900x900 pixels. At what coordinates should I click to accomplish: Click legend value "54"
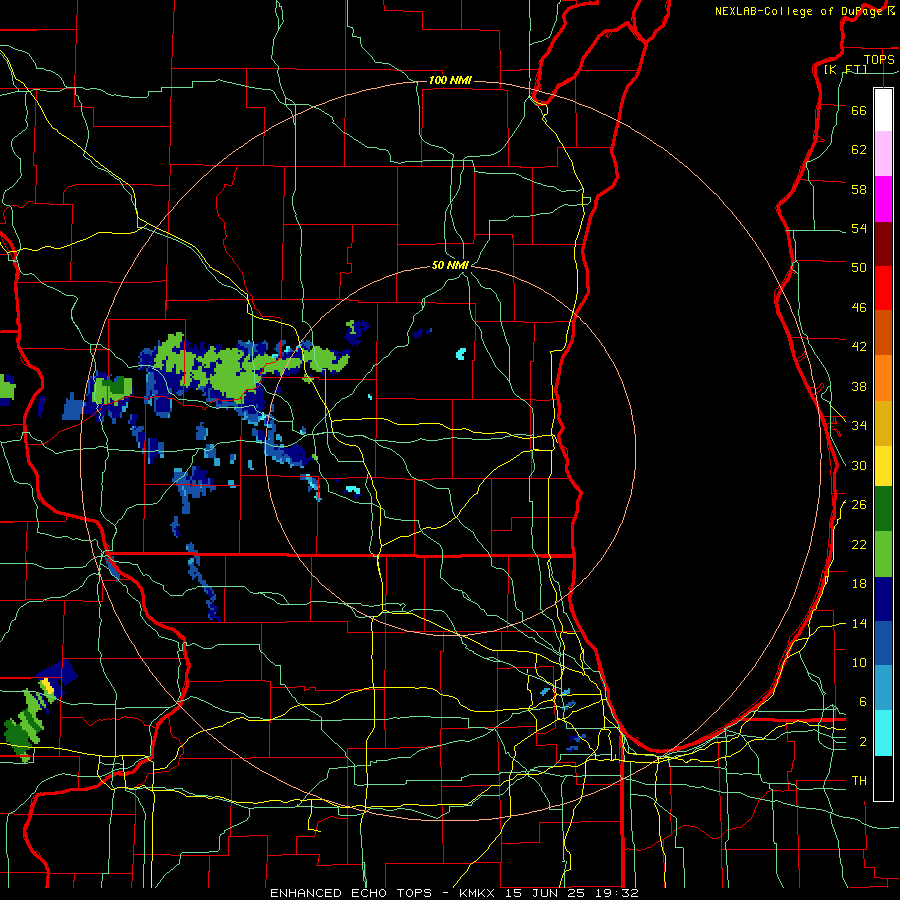pyautogui.click(x=859, y=228)
